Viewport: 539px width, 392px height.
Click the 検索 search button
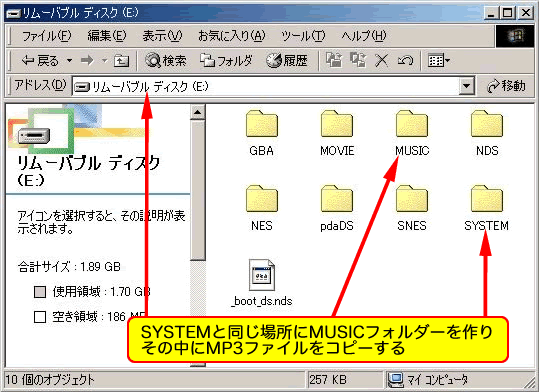click(166, 61)
